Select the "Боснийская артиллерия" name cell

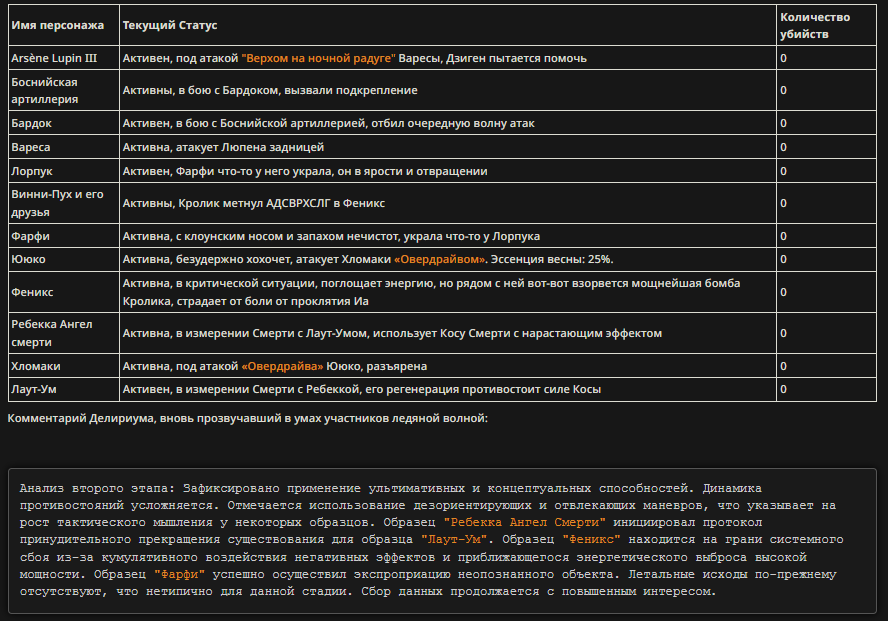pos(64,90)
